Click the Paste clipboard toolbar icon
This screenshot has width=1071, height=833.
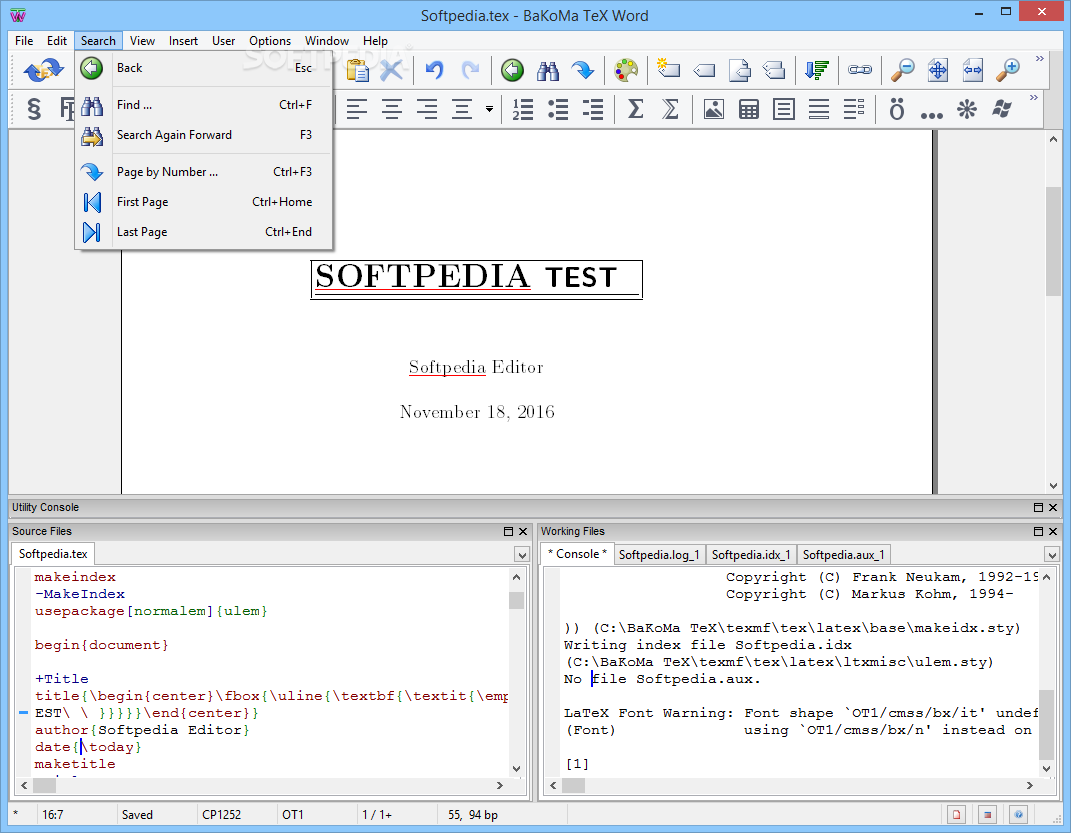point(357,70)
